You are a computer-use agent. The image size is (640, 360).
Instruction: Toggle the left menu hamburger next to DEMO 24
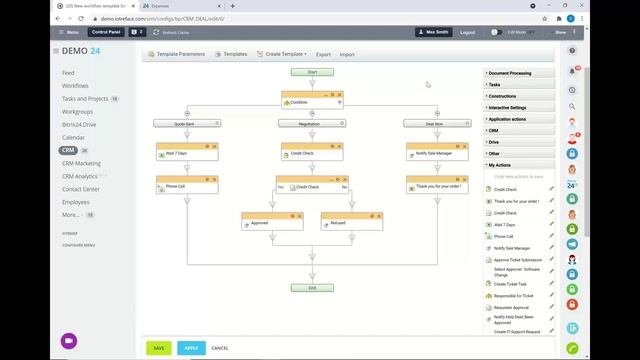click(56, 51)
